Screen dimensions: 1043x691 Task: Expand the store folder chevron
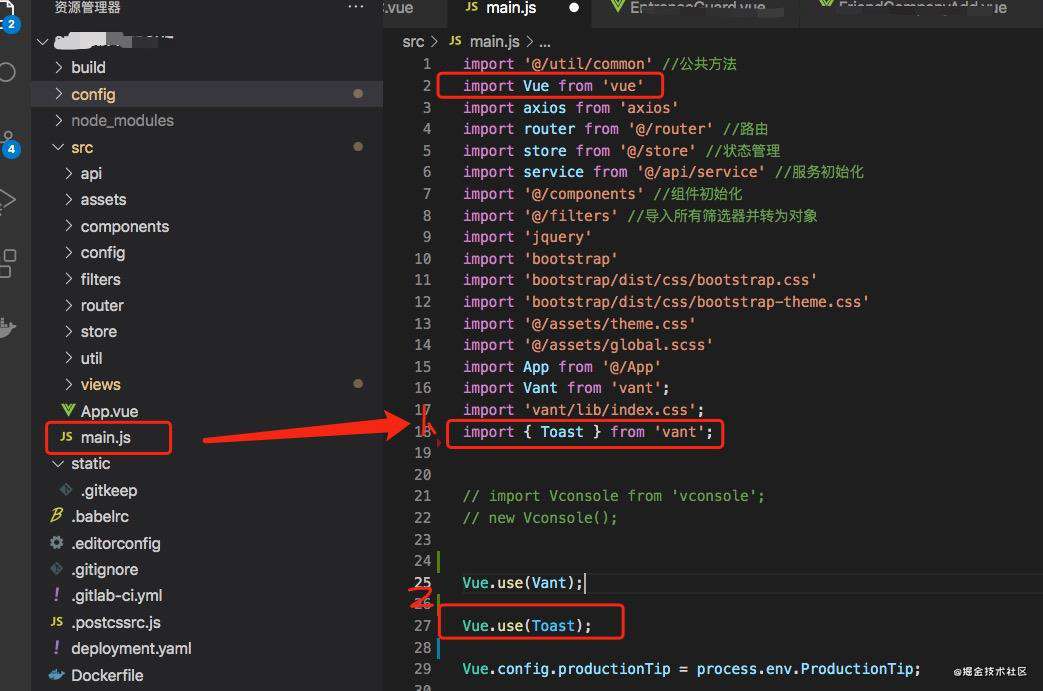[x=69, y=331]
